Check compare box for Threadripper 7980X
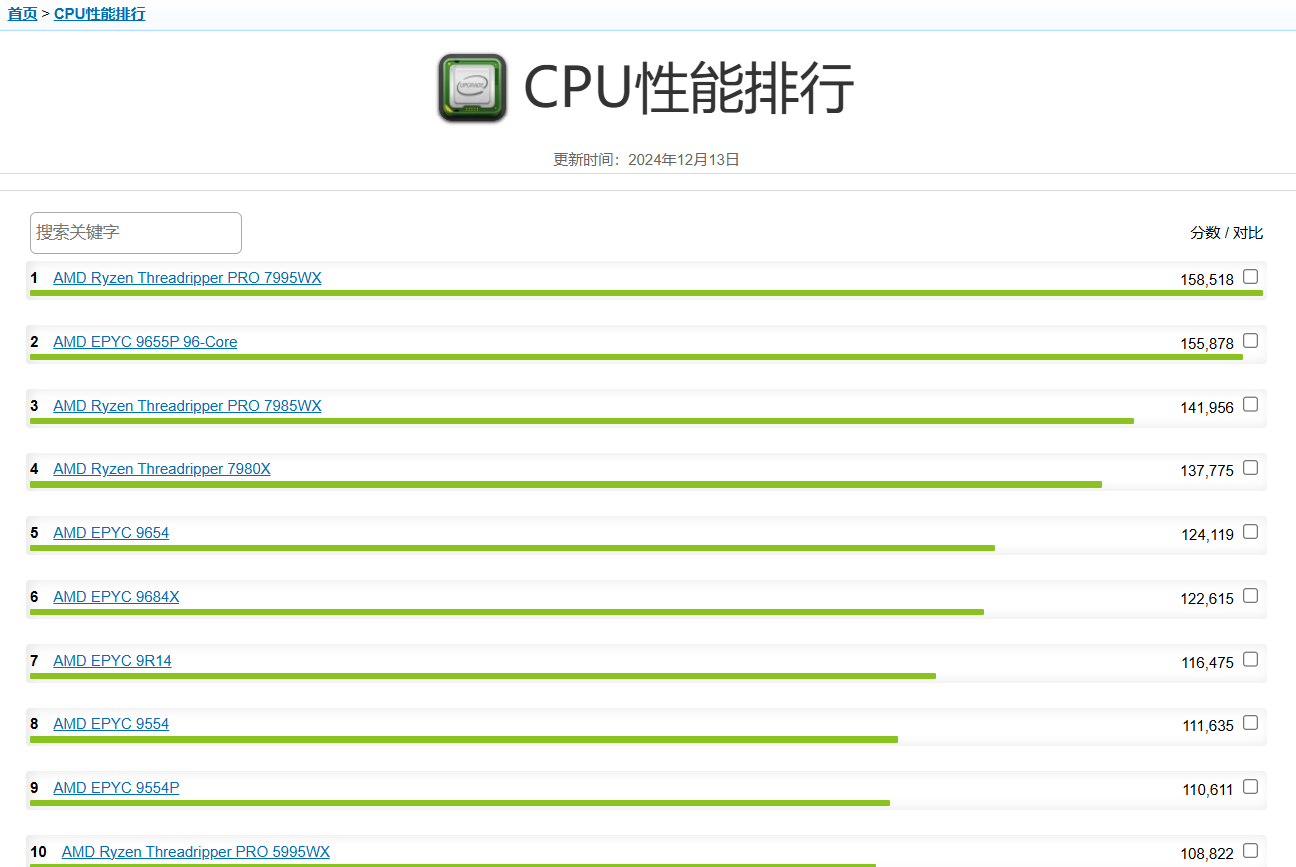The width and height of the screenshot is (1296, 867). coord(1251,468)
